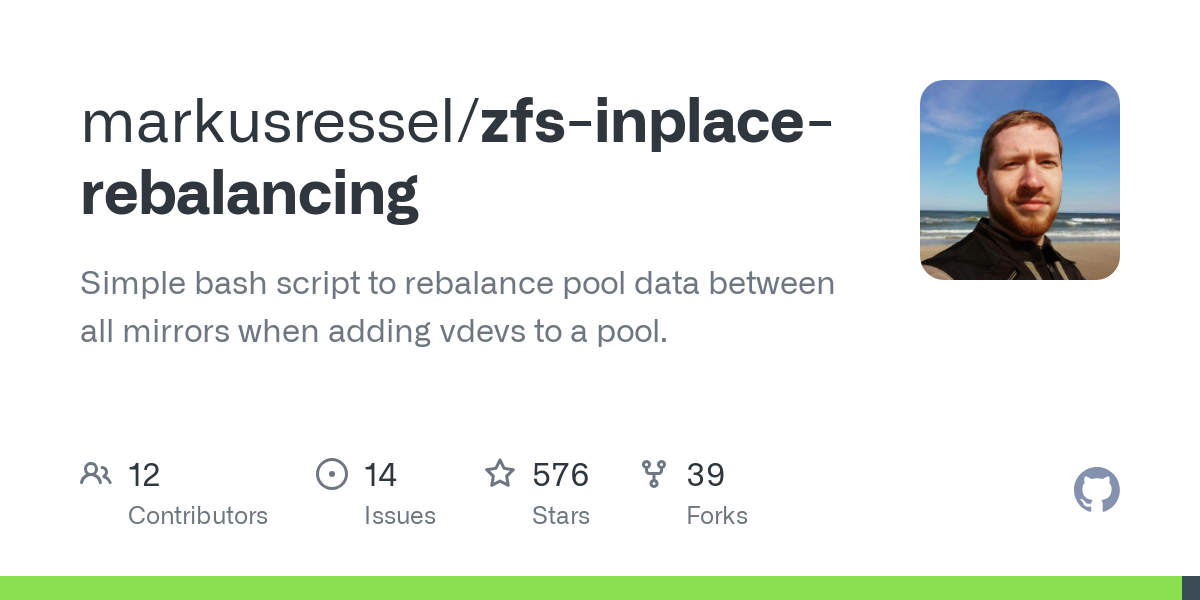Click the Issues circle-dot icon
This screenshot has height=600, width=1200.
tap(332, 474)
